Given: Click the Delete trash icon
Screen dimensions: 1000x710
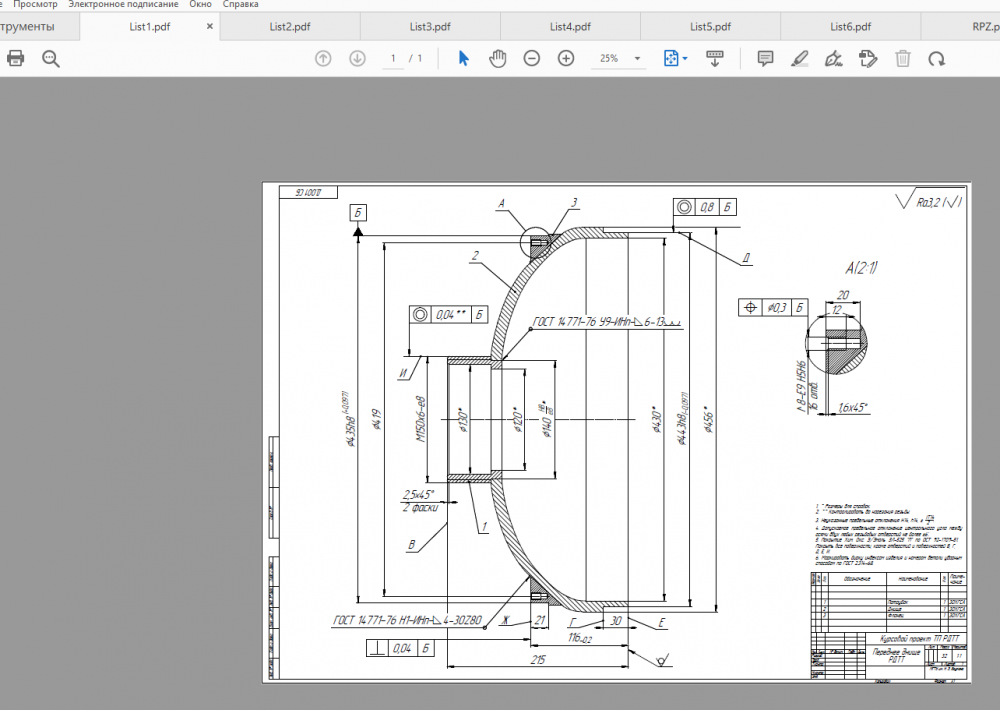Looking at the screenshot, I should (903, 59).
